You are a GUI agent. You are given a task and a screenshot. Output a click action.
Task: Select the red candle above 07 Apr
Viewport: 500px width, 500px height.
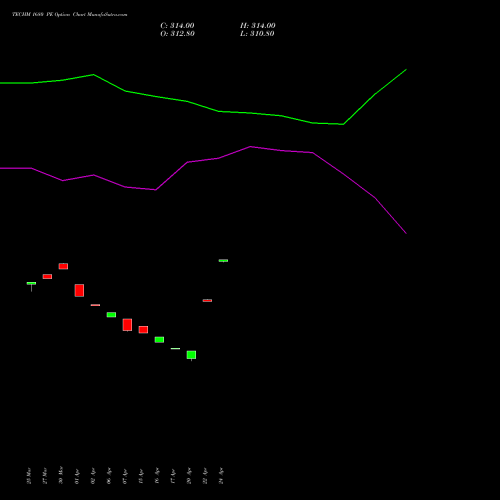point(127,325)
